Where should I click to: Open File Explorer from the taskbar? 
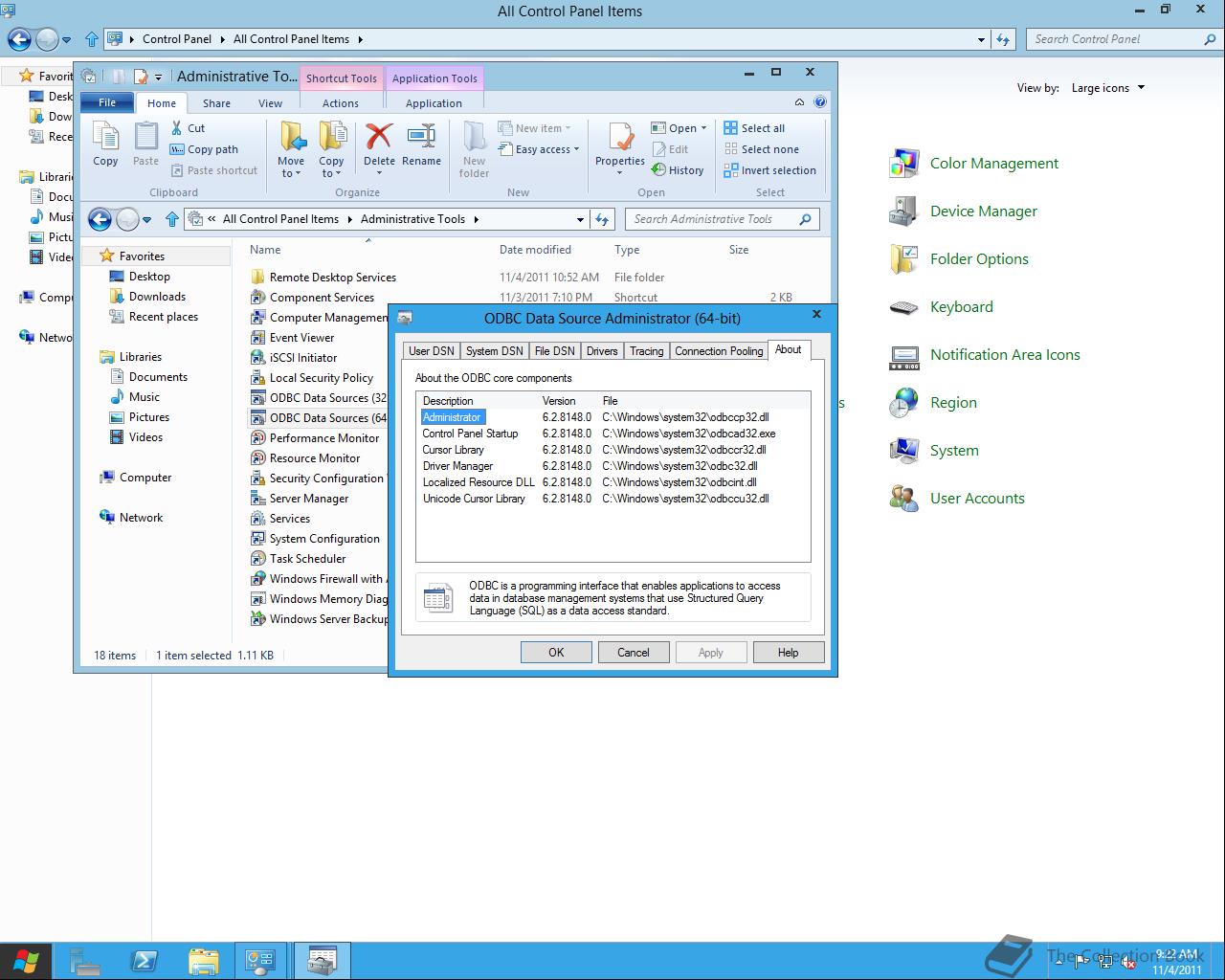[203, 961]
